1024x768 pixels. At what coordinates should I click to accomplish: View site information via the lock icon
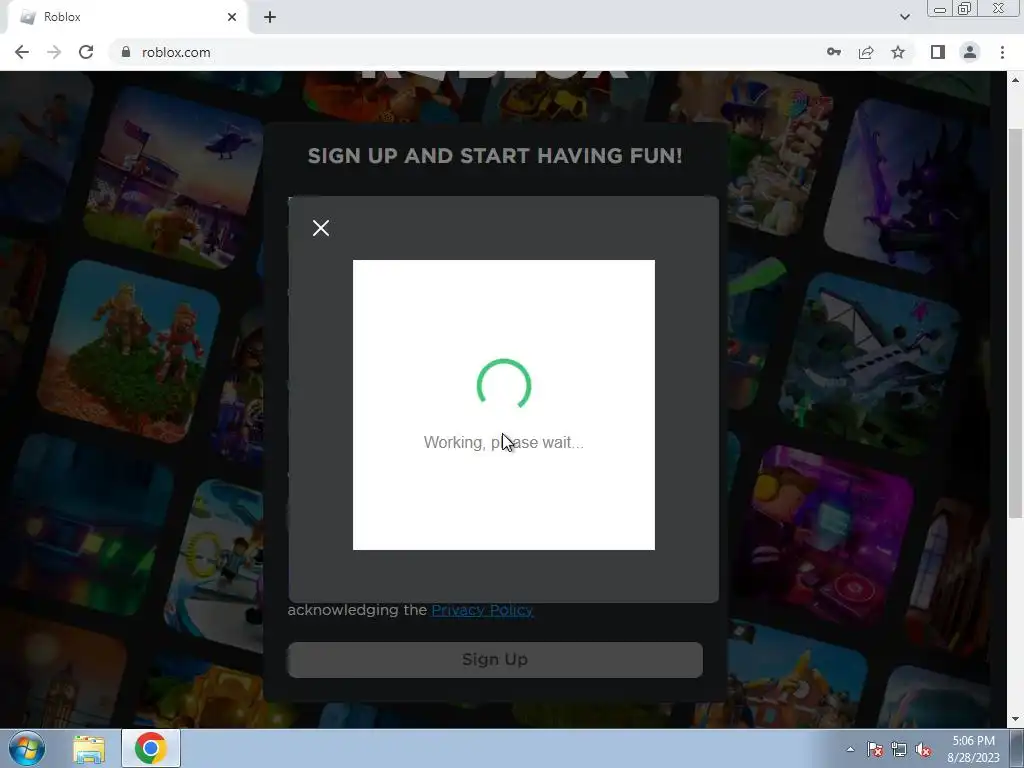click(126, 52)
